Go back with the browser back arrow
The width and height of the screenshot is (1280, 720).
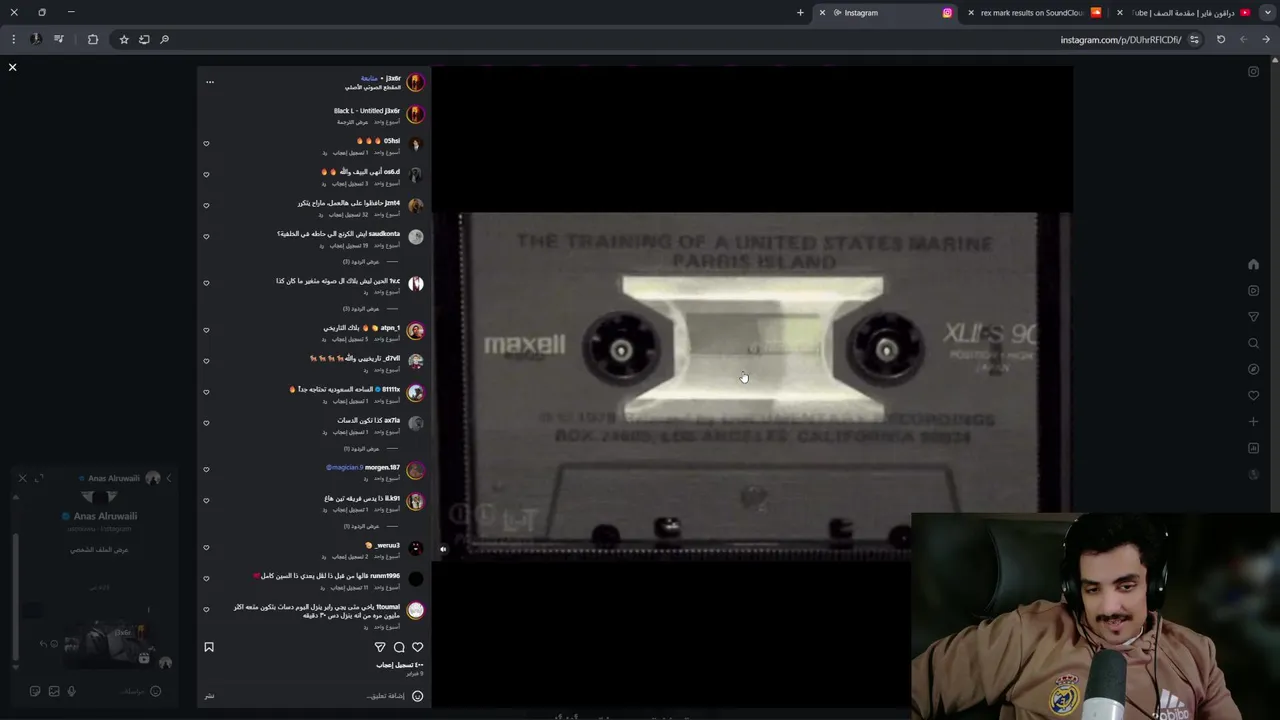[x=1267, y=40]
